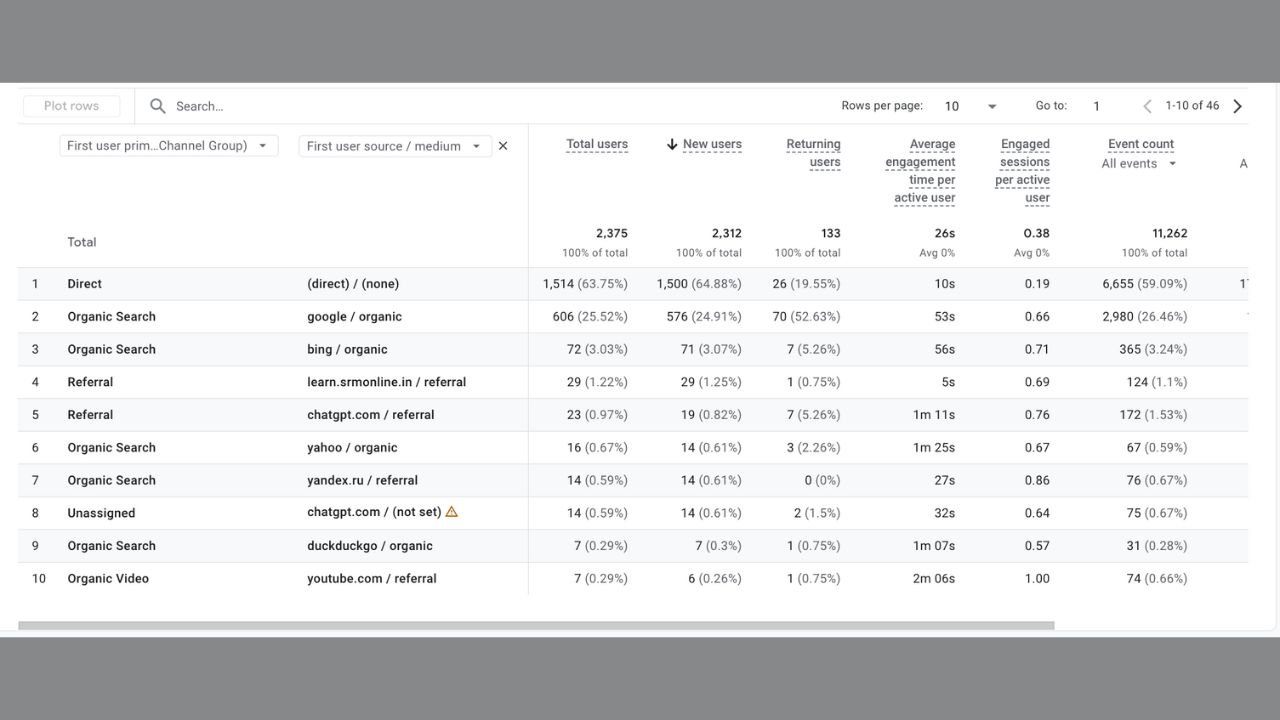Go to next page of rows

(1238, 106)
